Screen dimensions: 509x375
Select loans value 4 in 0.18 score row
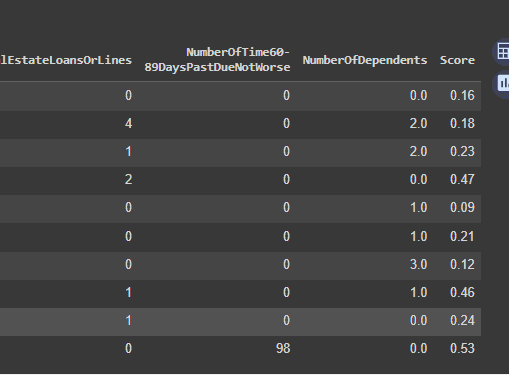[128, 124]
